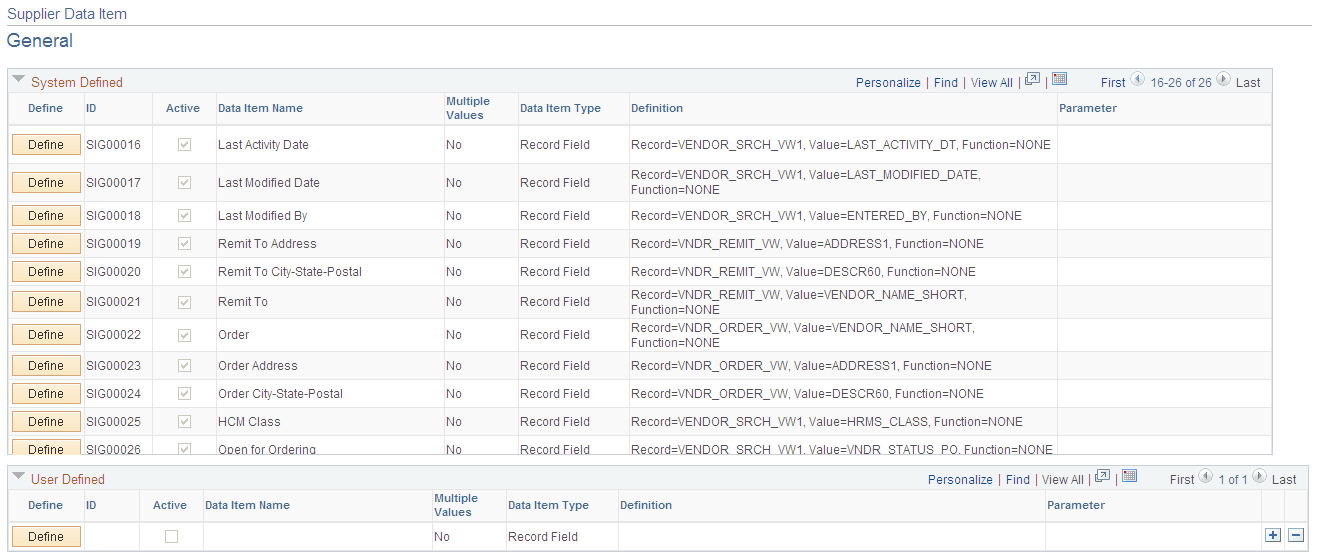Select the Order City-State-Postal name cell
Viewport: 1318px width, 556px height.
280,394
